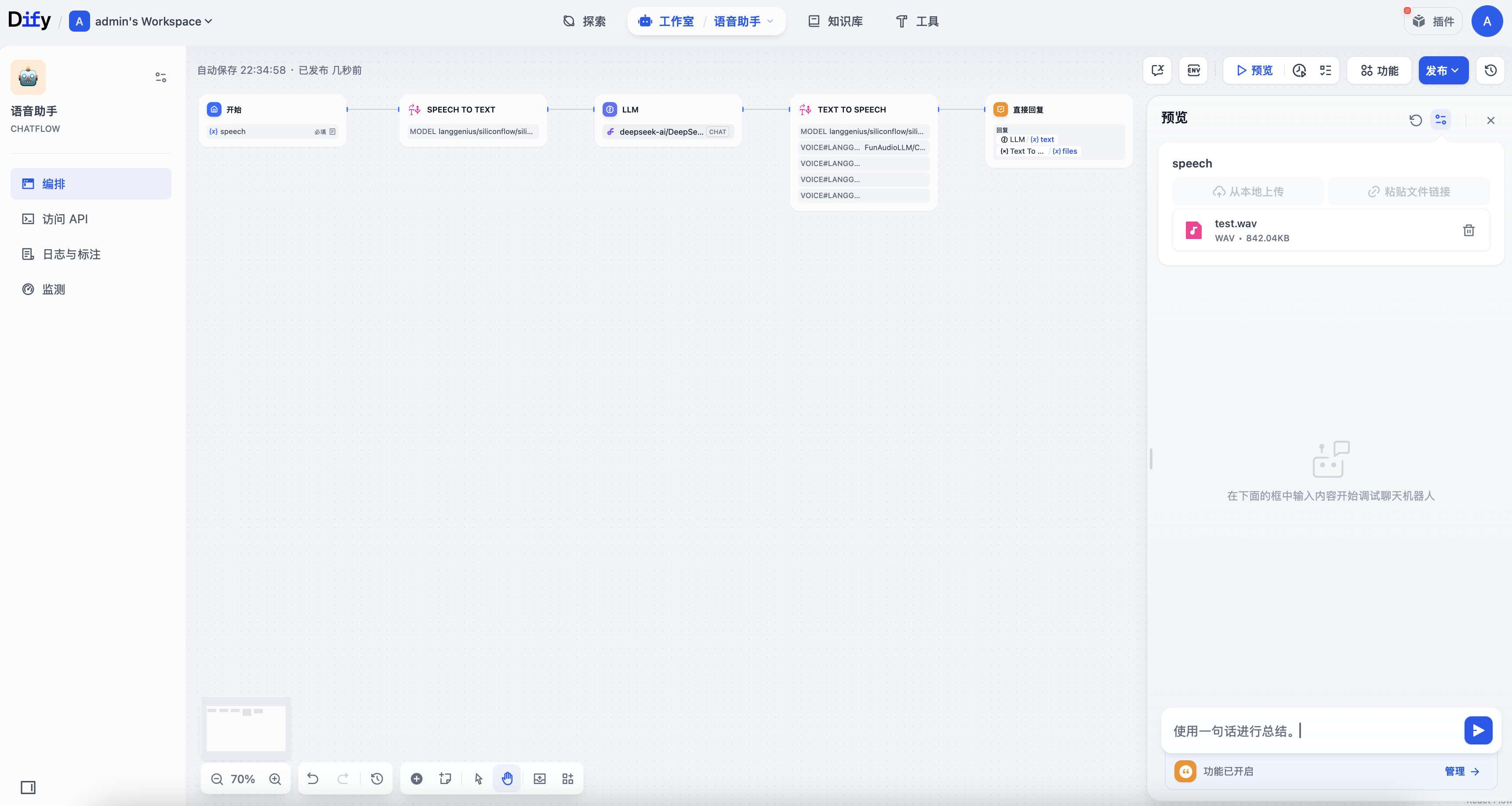The width and height of the screenshot is (1512, 806).
Task: Go to the 知识库 knowledge tab
Action: click(x=835, y=22)
